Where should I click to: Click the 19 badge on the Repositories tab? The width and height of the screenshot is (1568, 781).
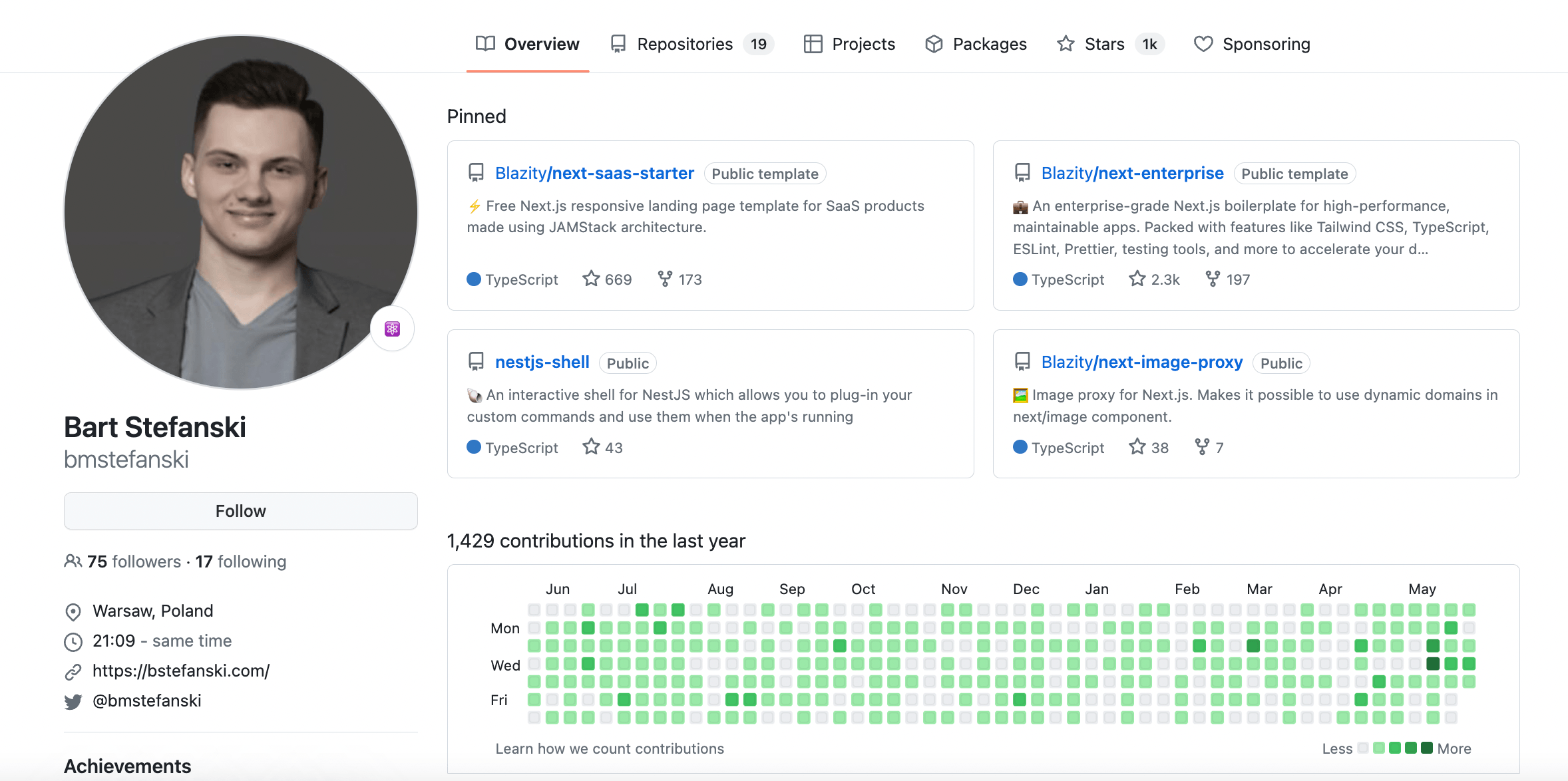click(x=758, y=43)
